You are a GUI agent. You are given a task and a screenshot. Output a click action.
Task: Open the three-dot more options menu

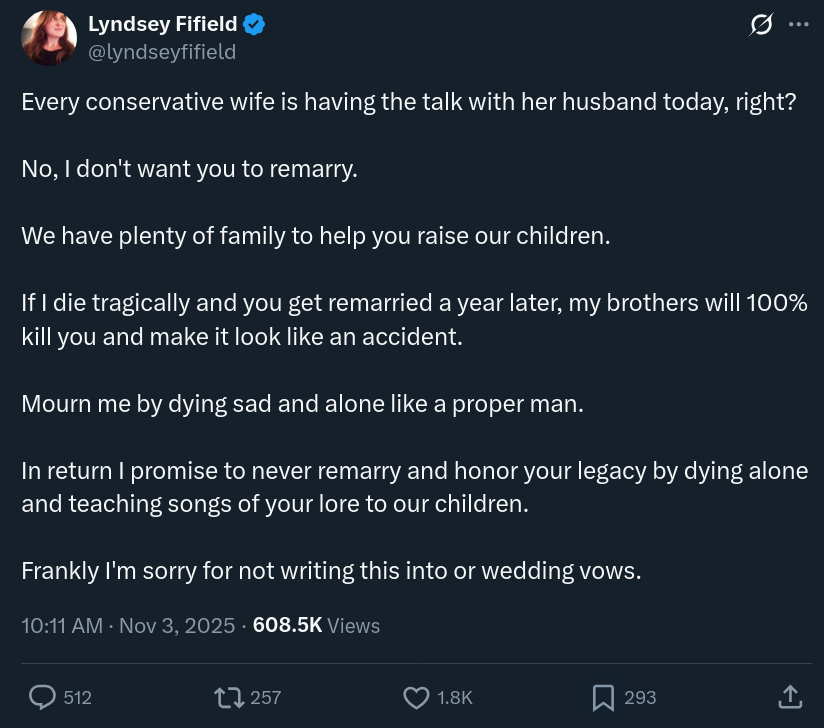click(x=798, y=26)
